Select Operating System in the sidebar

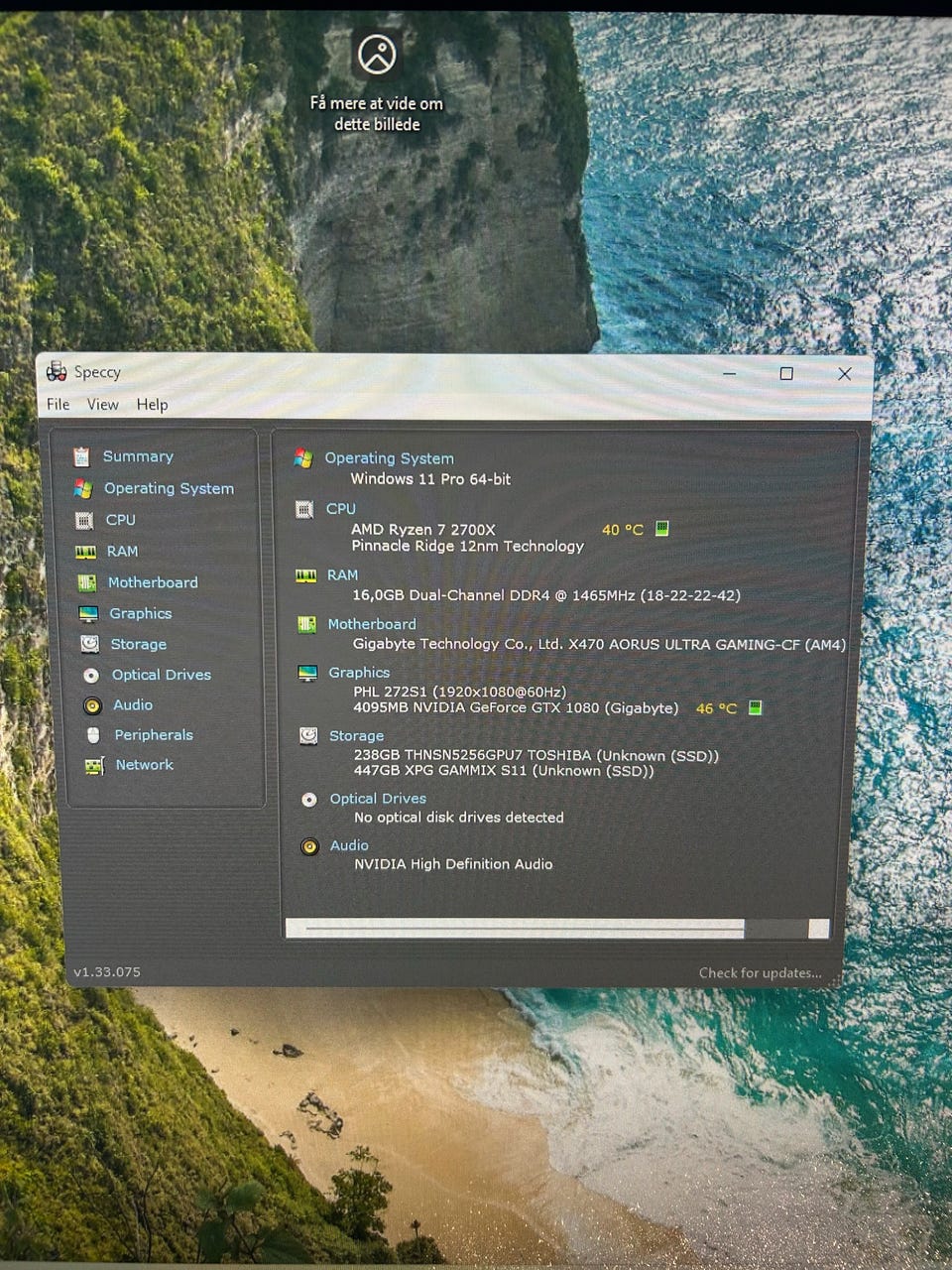click(x=169, y=488)
